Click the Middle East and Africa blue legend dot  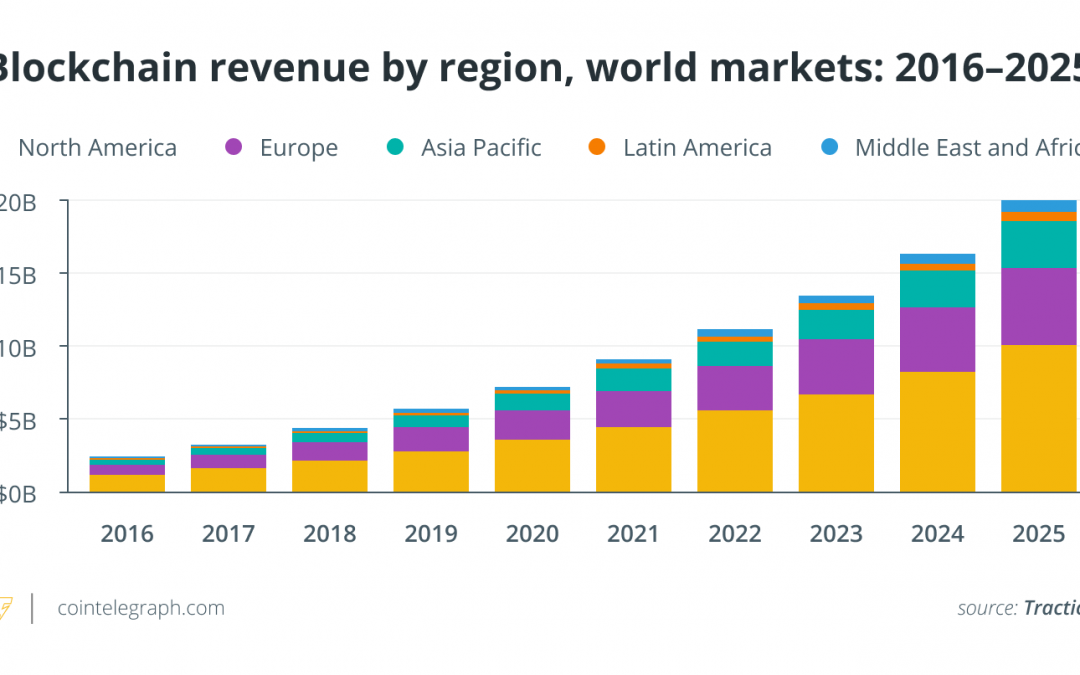pyautogui.click(x=830, y=147)
